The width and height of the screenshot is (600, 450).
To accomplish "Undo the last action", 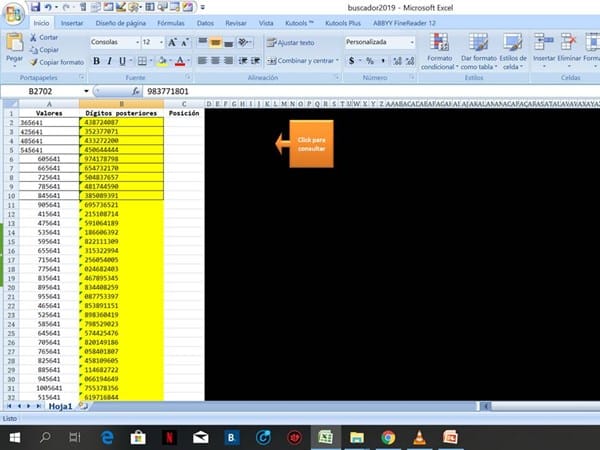I will click(x=48, y=7).
